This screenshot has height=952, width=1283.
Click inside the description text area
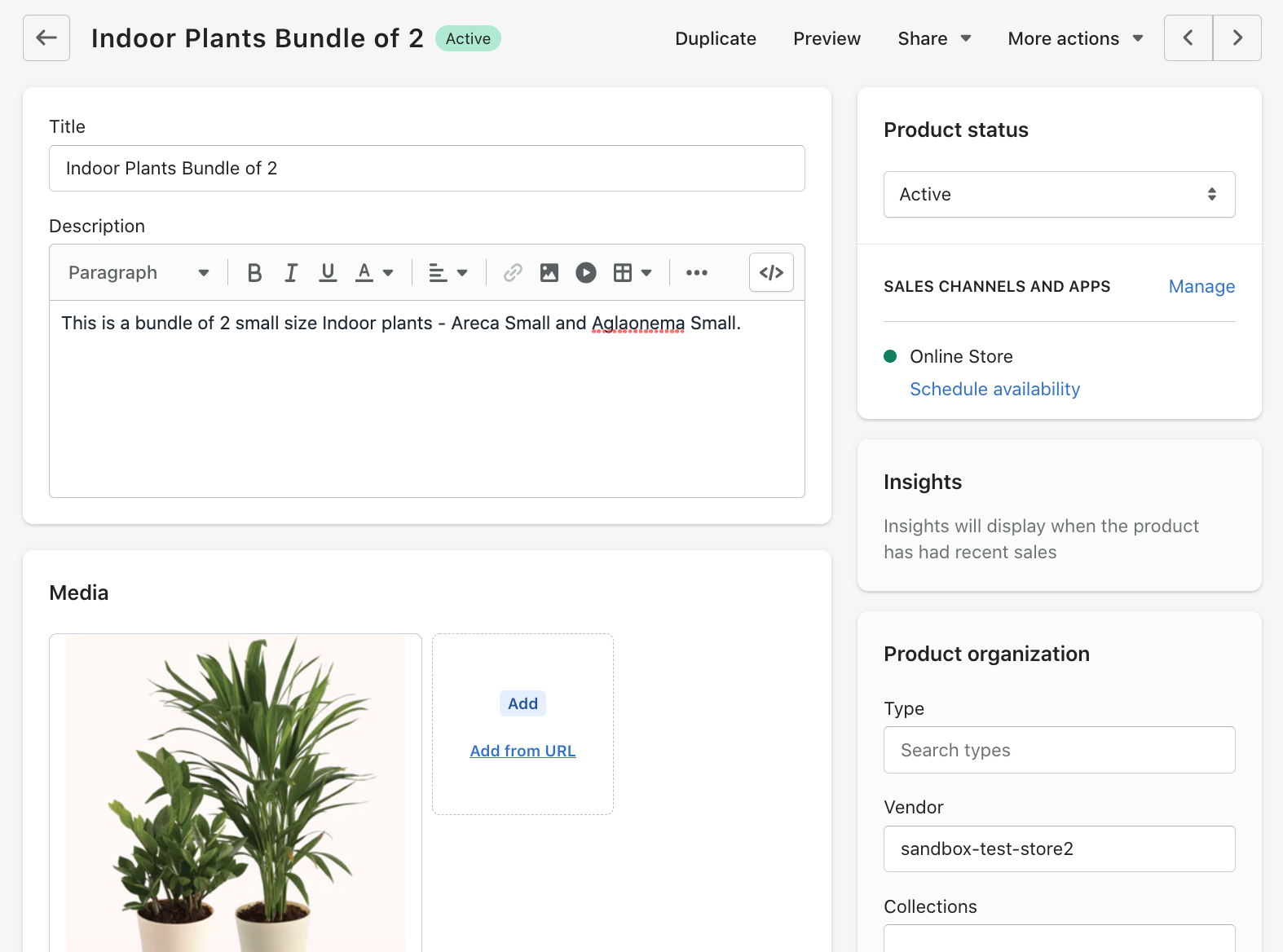427,399
